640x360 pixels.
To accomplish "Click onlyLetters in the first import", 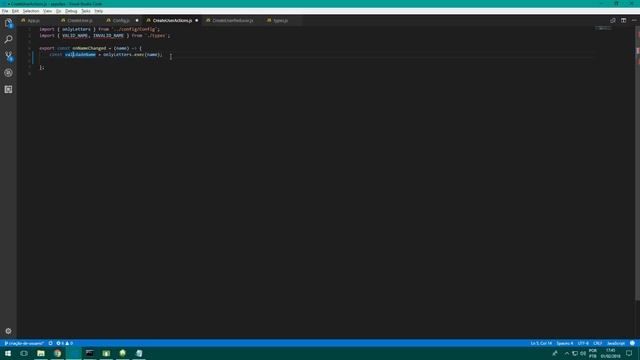I will pyautogui.click(x=76, y=29).
